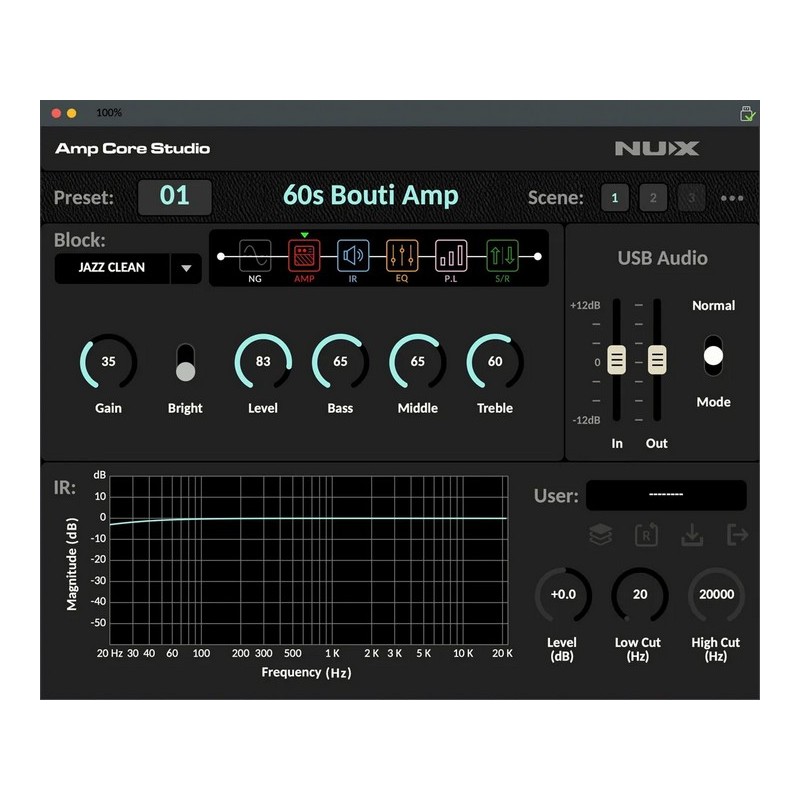This screenshot has width=800, height=800.
Task: Click the IR reset R icon
Action: point(646,535)
